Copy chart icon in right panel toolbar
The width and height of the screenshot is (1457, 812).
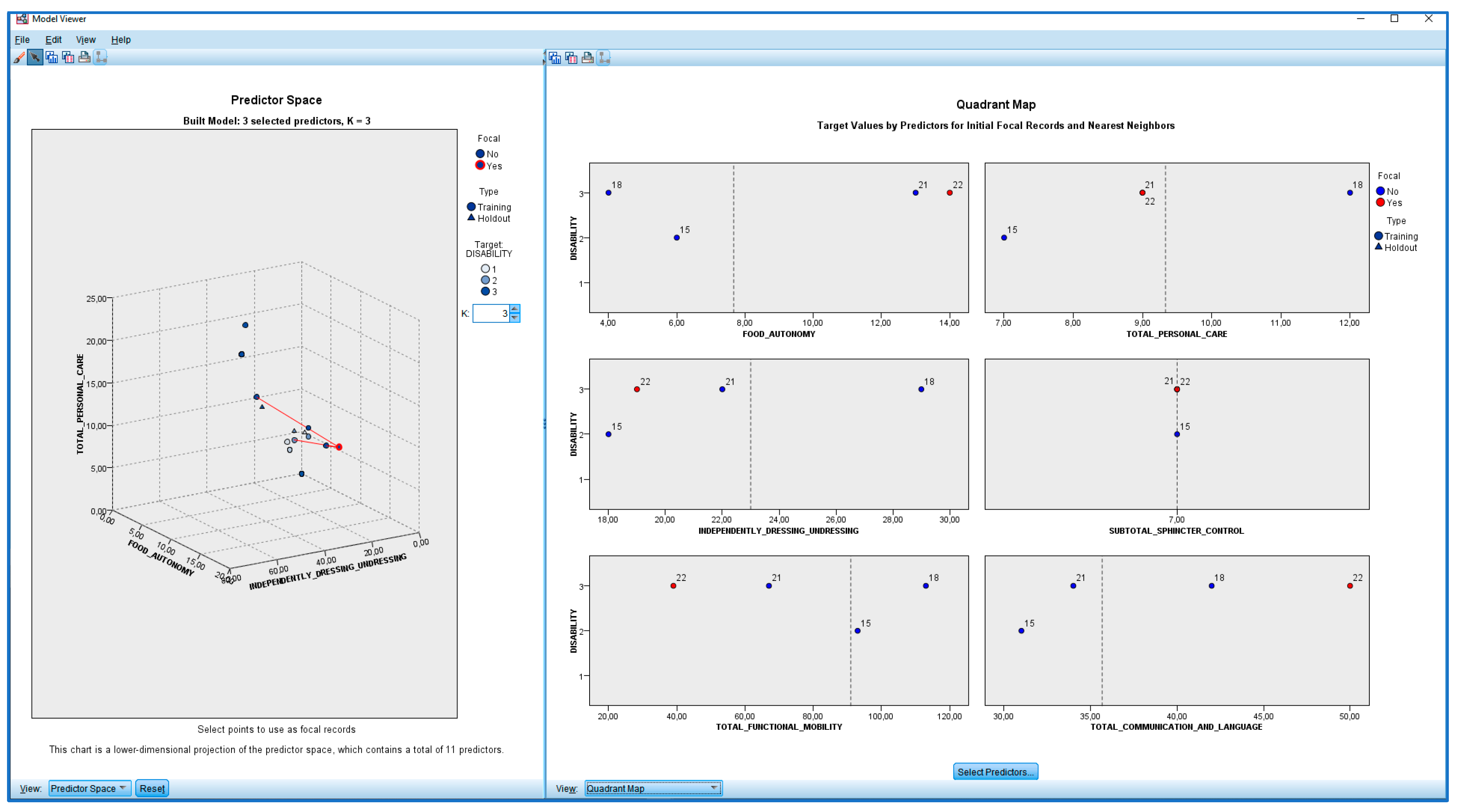555,58
